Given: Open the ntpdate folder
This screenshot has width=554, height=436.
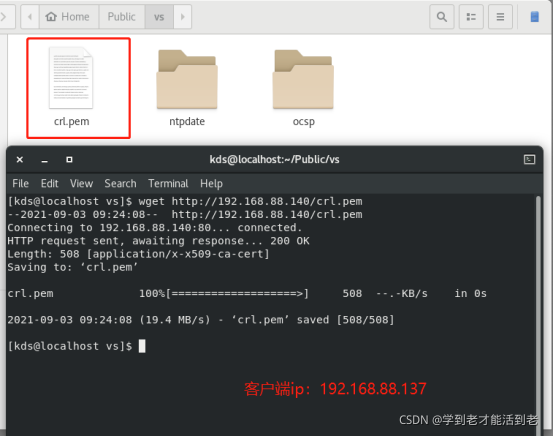Looking at the screenshot, I should pyautogui.click(x=187, y=79).
